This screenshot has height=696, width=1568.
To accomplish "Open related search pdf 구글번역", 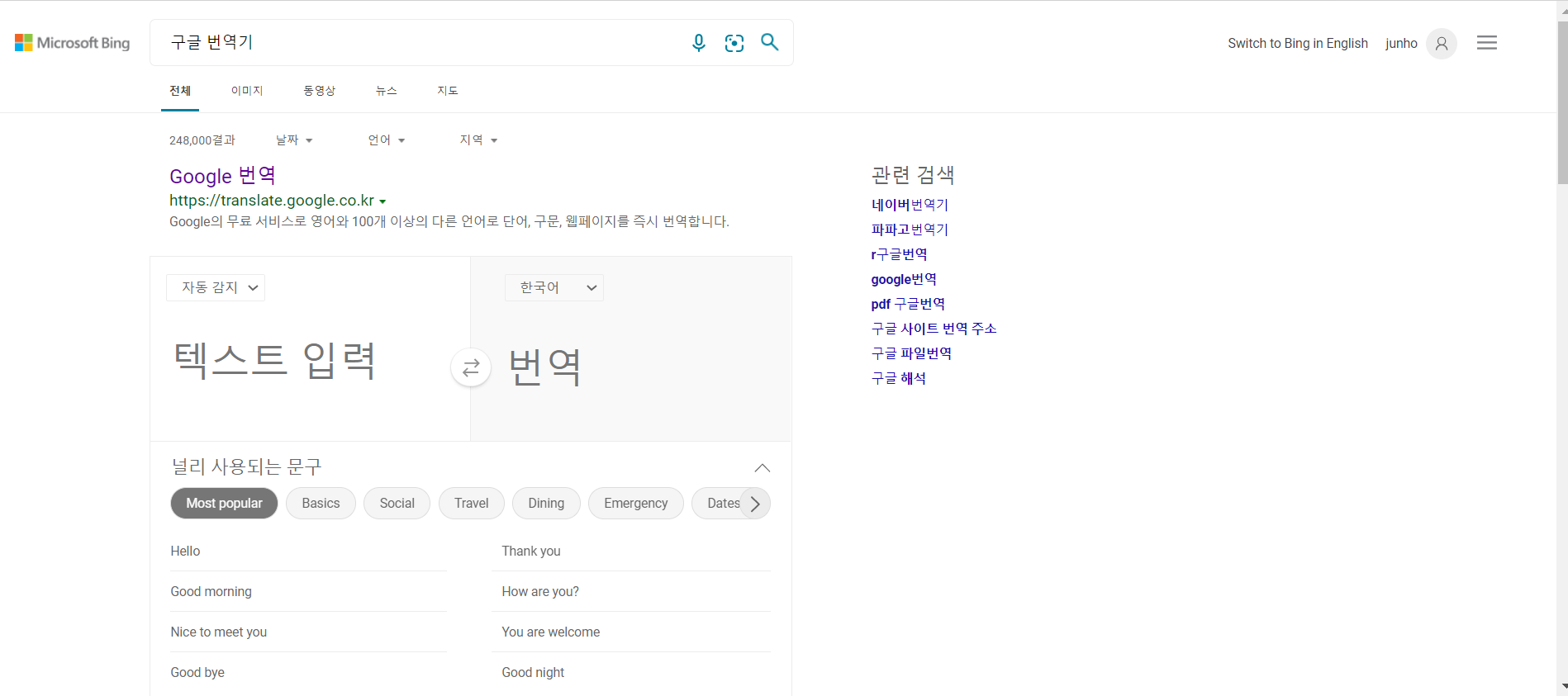I will pos(908,304).
